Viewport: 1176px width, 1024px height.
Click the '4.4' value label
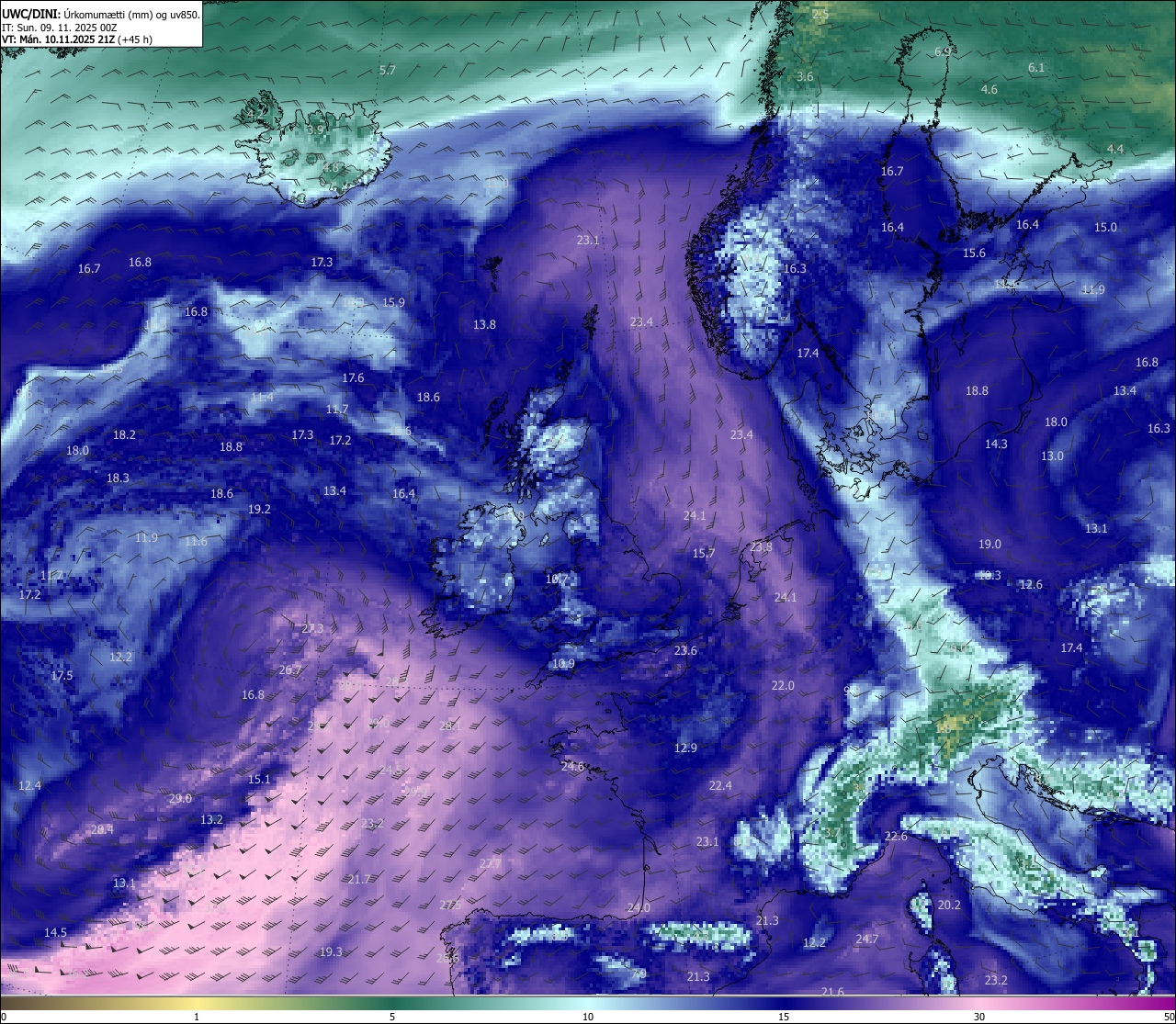pyautogui.click(x=1114, y=149)
